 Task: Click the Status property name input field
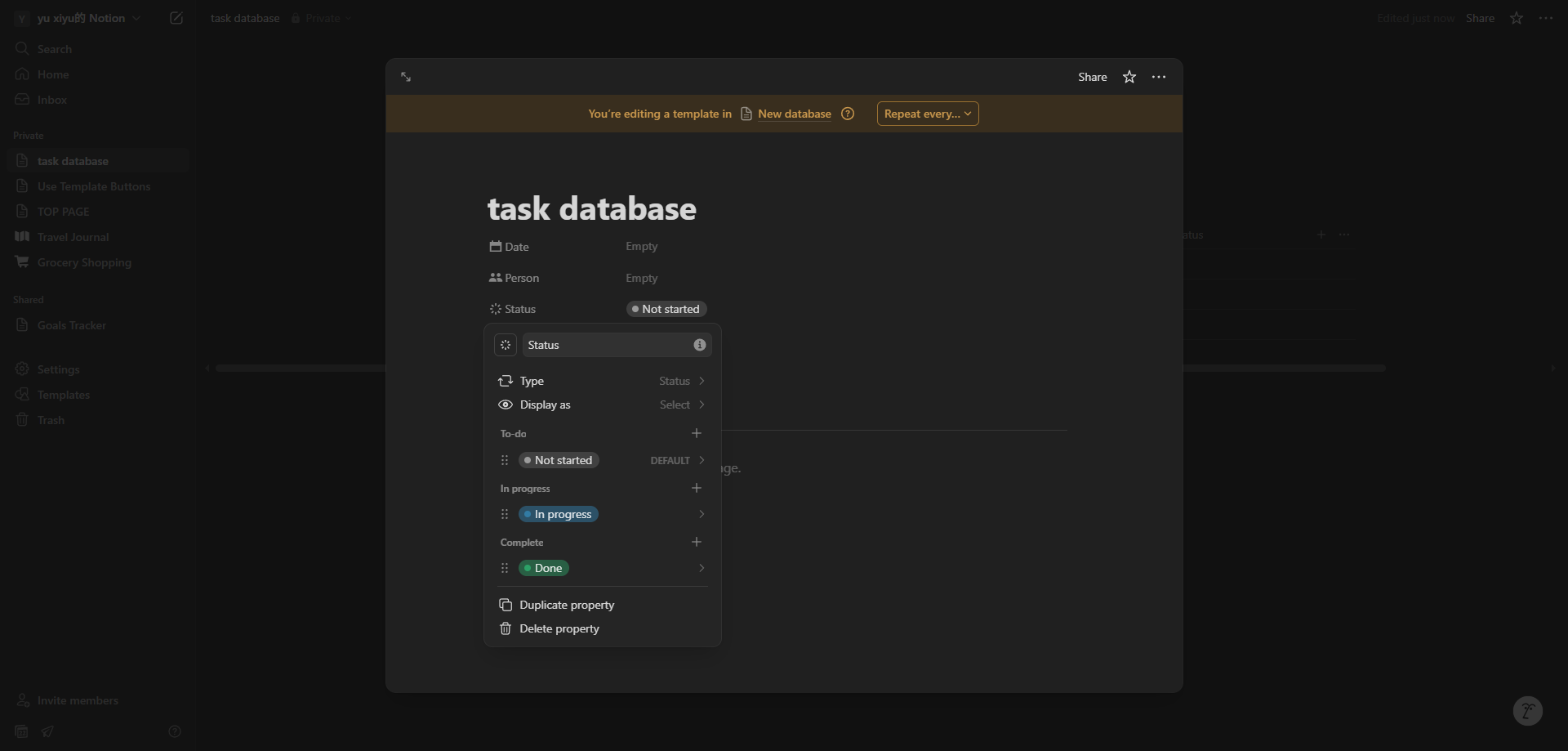click(x=617, y=345)
